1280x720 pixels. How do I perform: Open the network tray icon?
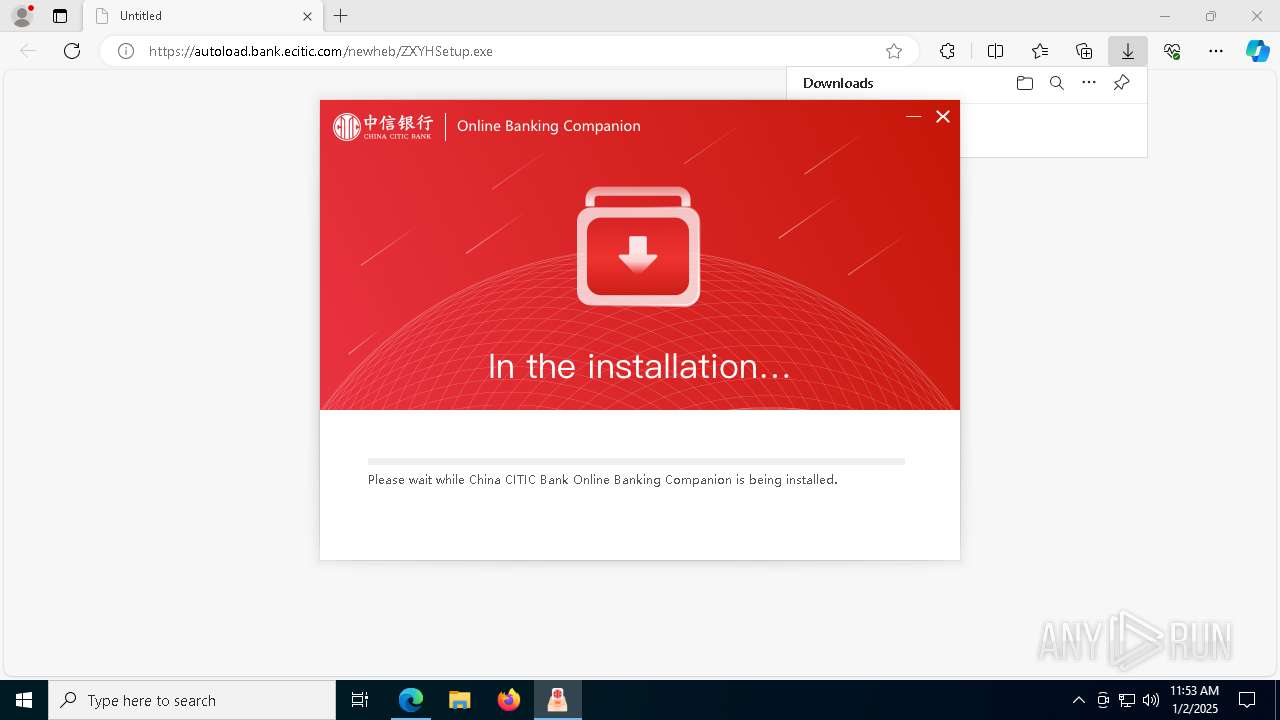(x=1127, y=700)
